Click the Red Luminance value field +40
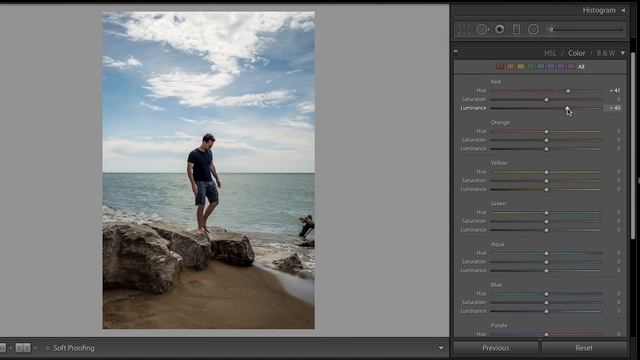The image size is (640, 360). [x=614, y=108]
